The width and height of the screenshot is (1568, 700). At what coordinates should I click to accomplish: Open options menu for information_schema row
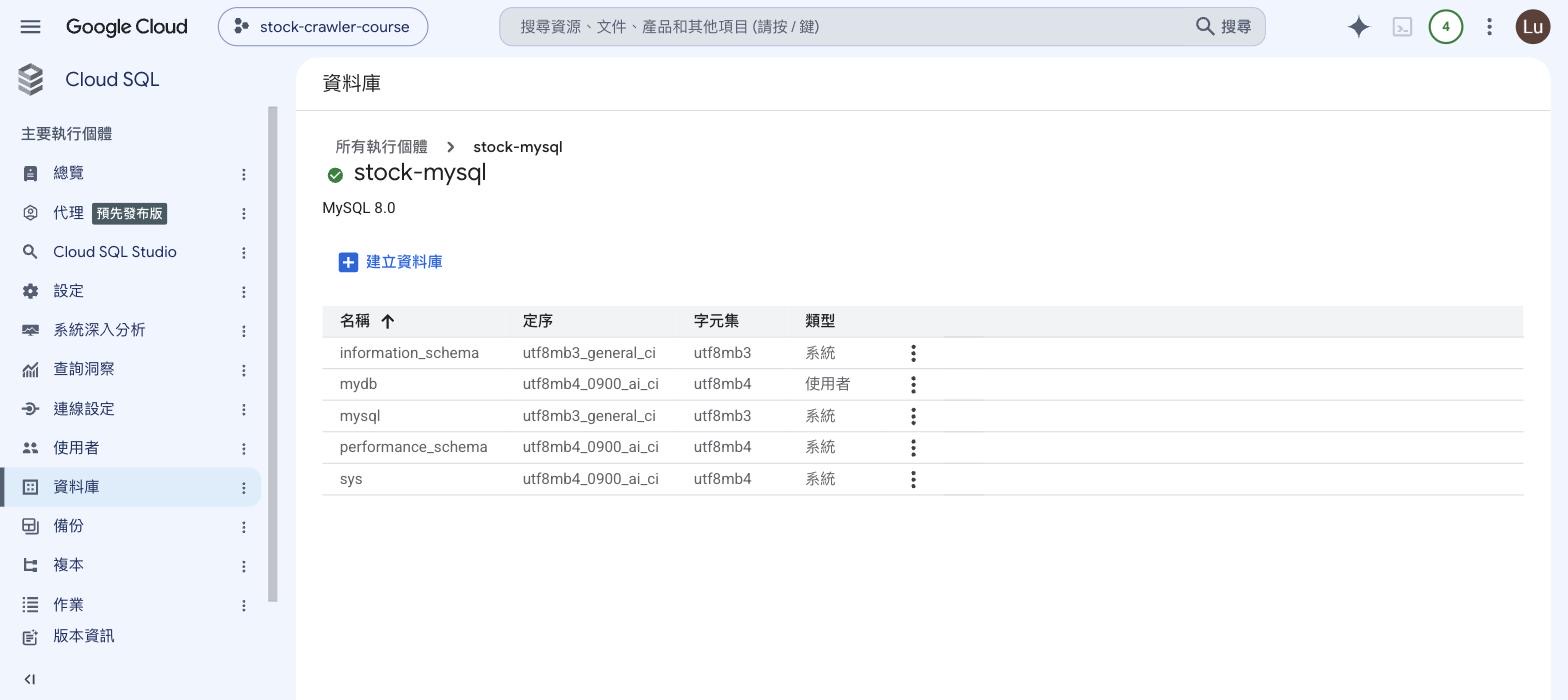pos(913,353)
